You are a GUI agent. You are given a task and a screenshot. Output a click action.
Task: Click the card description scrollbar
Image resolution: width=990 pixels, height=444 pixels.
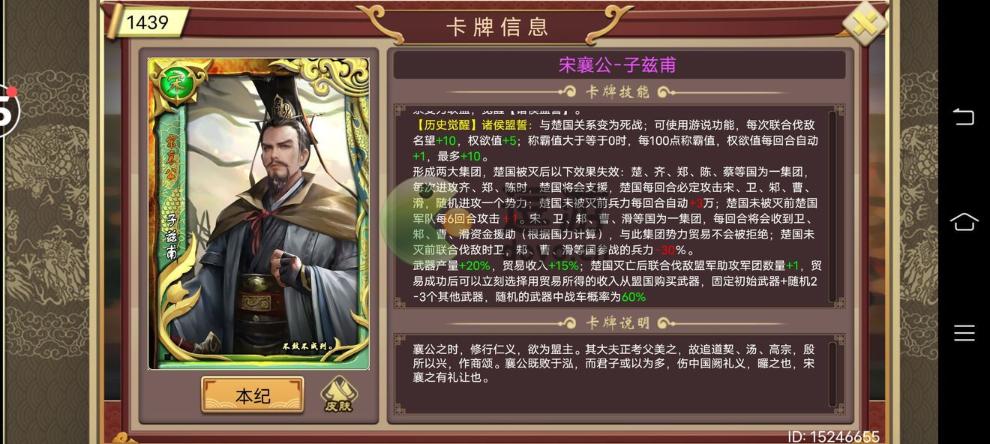click(832, 374)
